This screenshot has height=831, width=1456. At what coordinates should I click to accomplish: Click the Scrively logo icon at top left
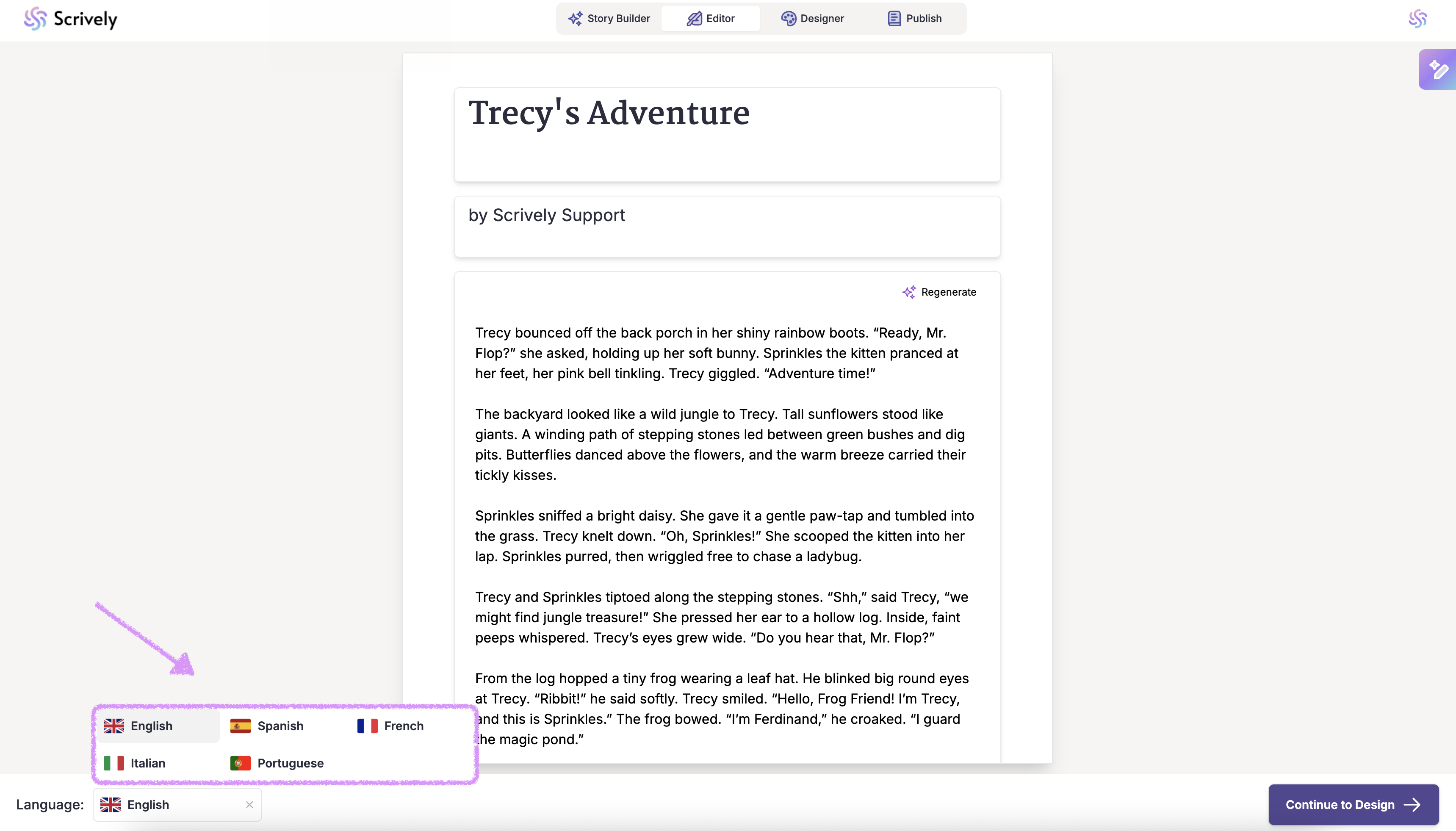coord(35,19)
